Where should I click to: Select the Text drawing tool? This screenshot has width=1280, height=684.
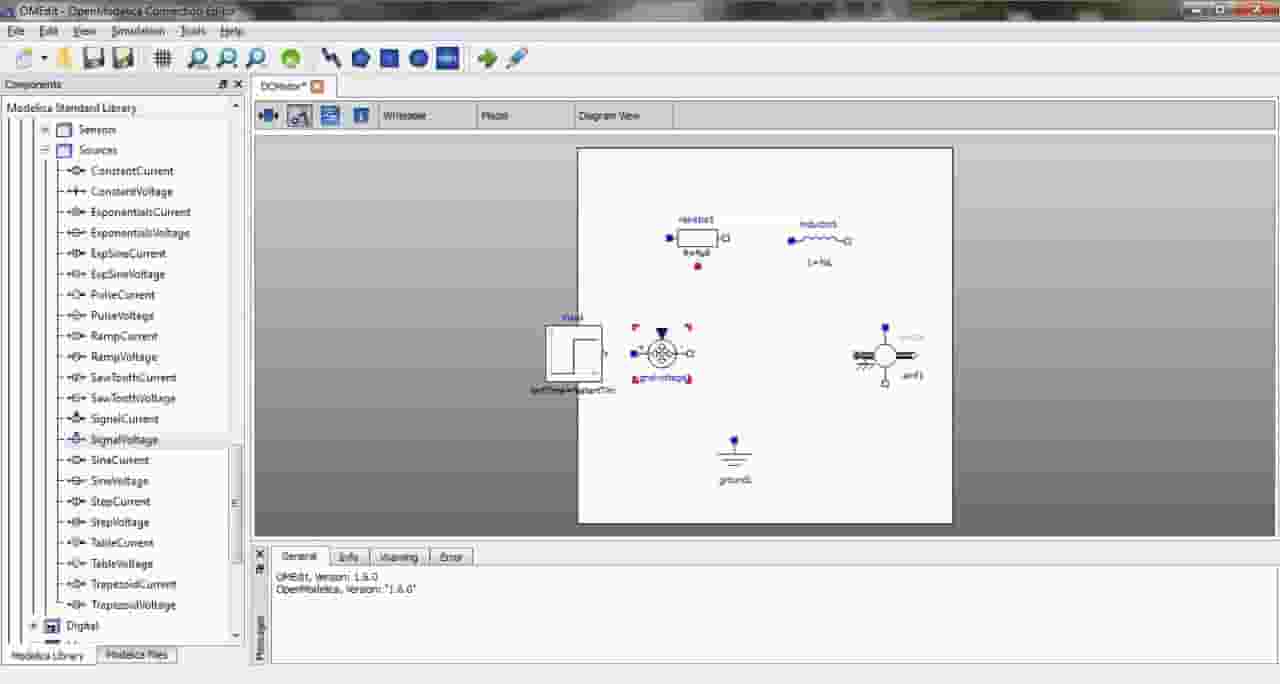pyautogui.click(x=447, y=58)
